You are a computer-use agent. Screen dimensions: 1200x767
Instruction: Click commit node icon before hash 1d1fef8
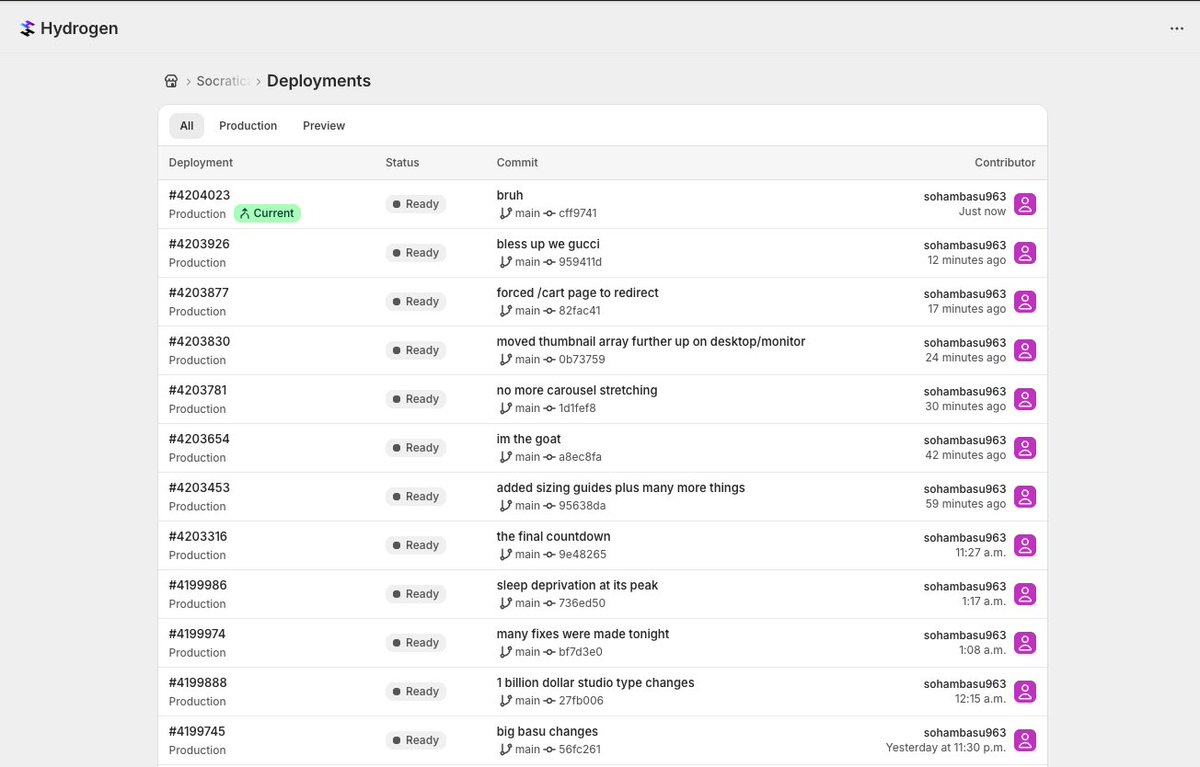(550, 408)
